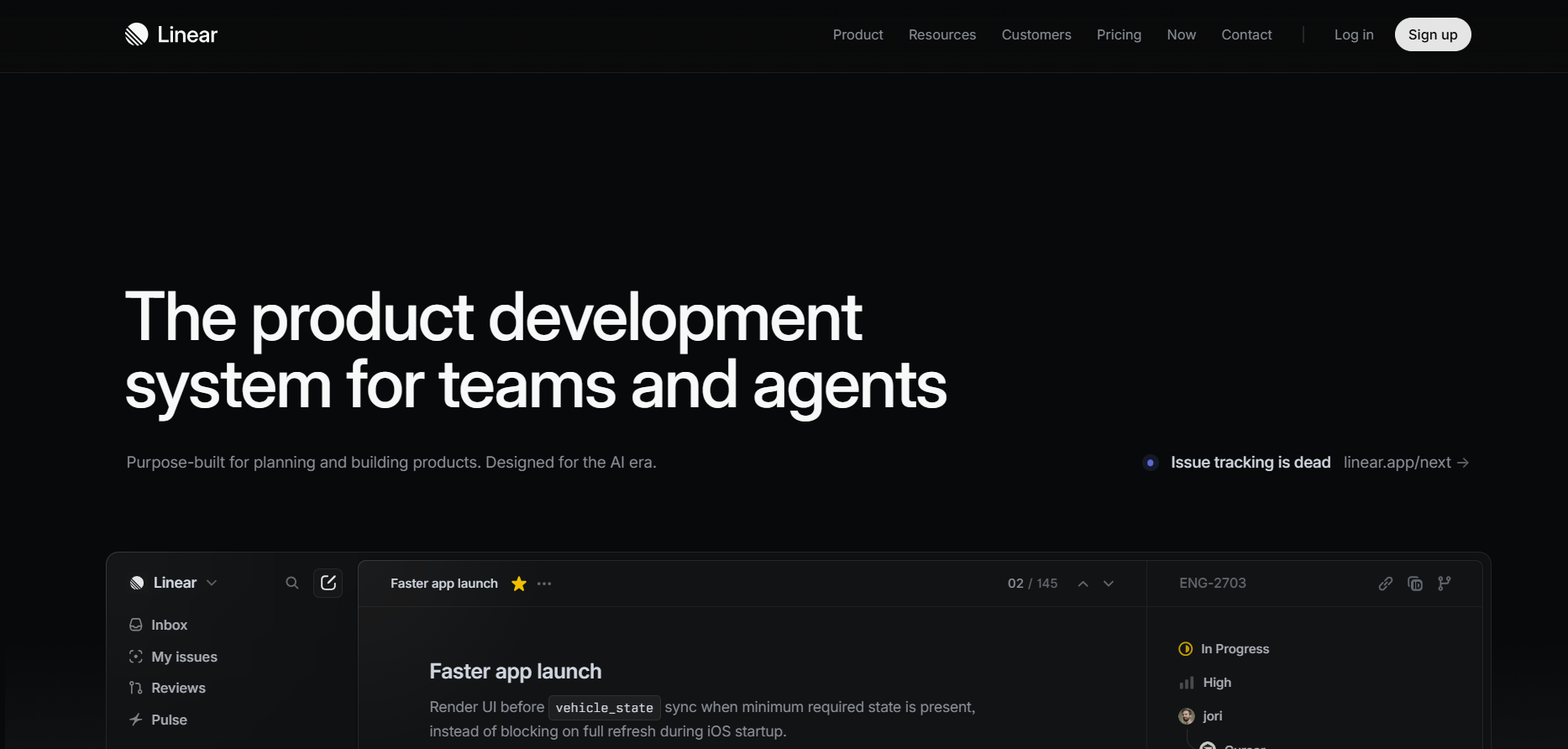Go to next issue with down chevron

click(x=1109, y=584)
